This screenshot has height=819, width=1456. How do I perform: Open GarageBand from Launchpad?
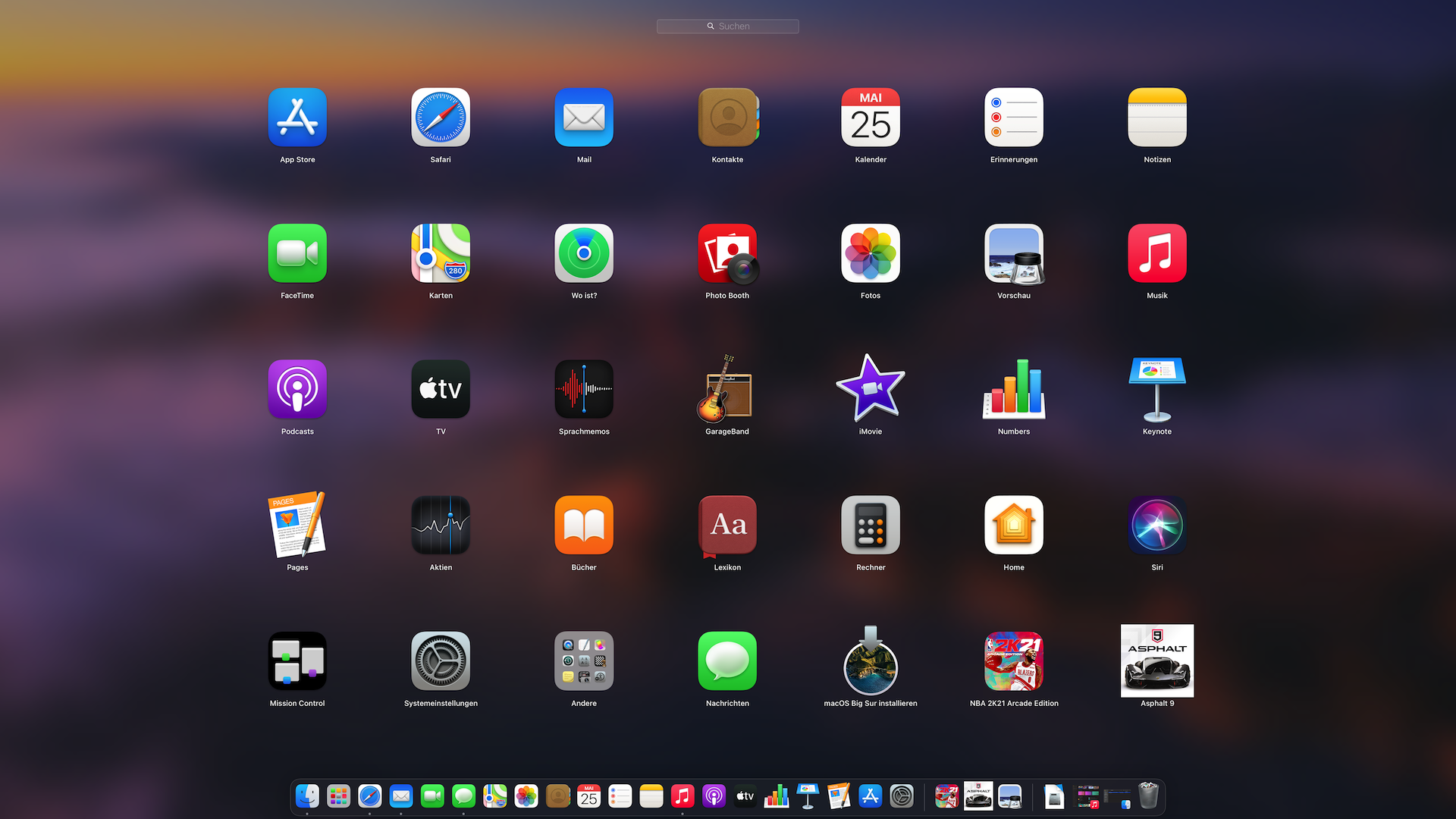(726, 390)
